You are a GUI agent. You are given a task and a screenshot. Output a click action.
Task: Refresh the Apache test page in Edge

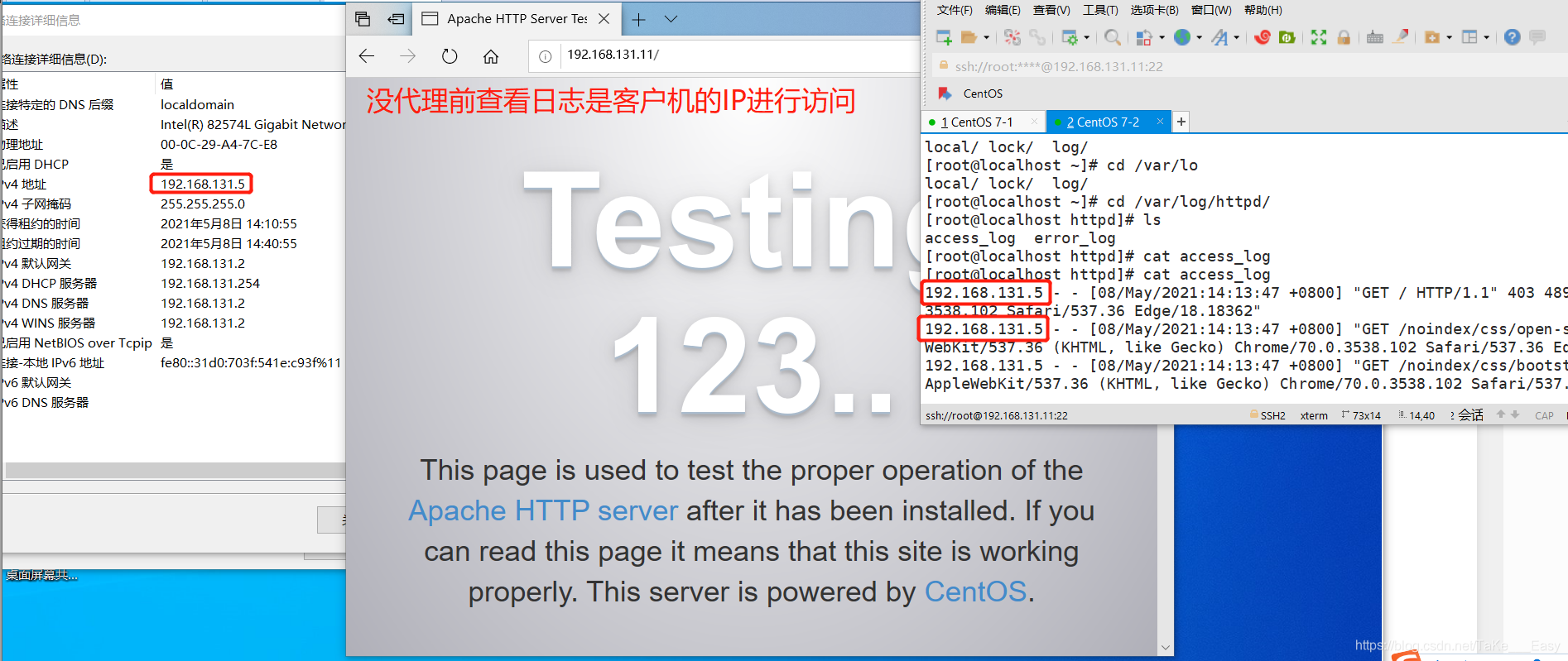pos(450,56)
